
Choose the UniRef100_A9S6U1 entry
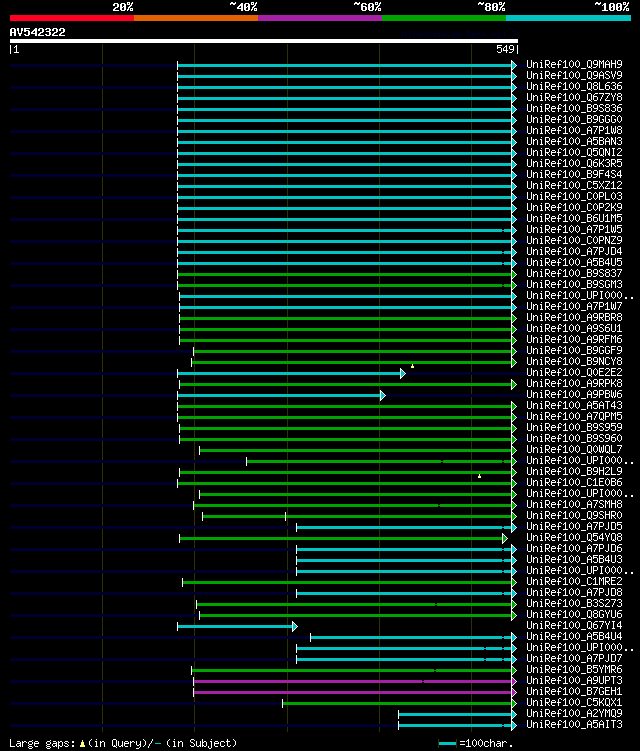(x=574, y=329)
